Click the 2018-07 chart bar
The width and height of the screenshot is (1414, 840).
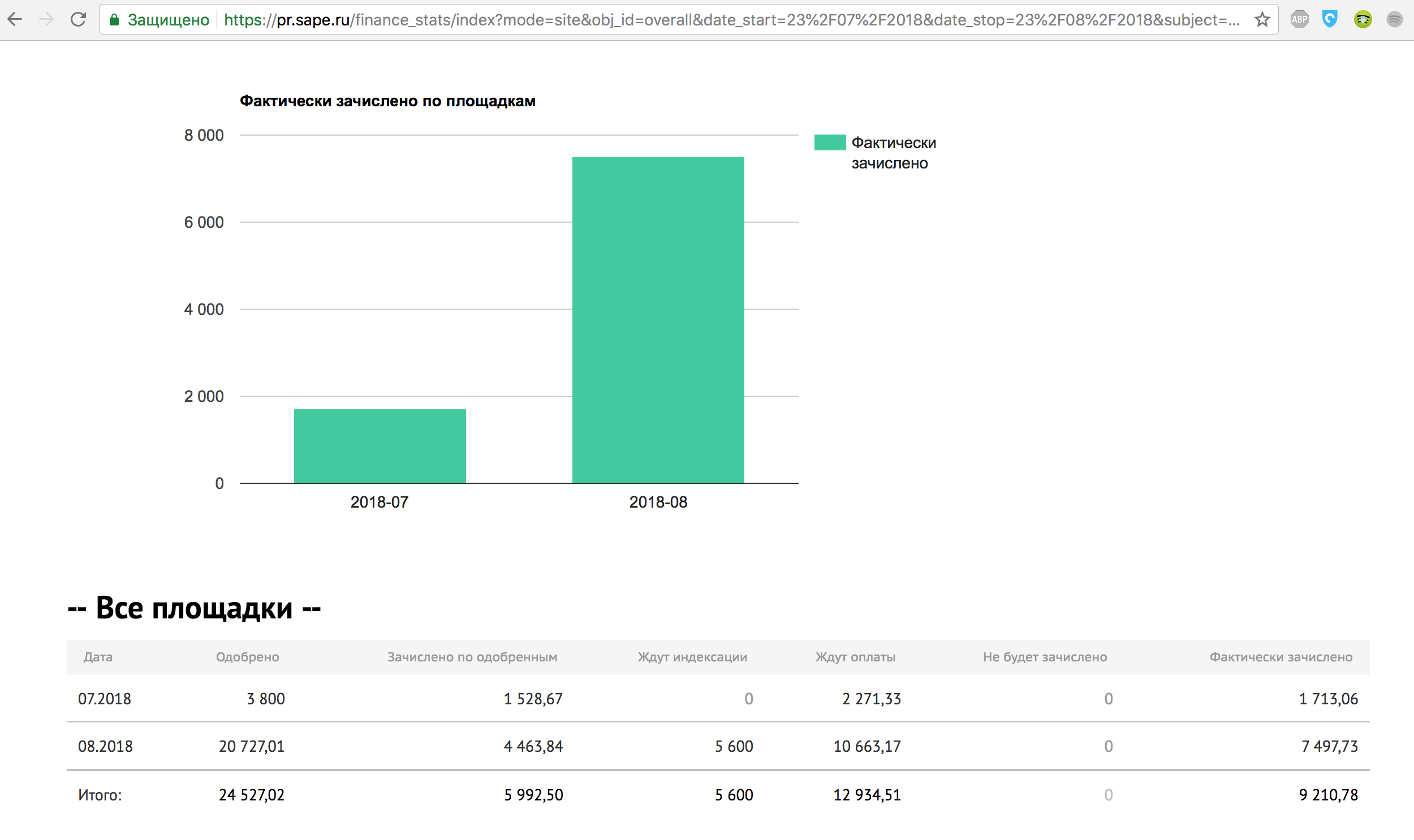tap(380, 446)
